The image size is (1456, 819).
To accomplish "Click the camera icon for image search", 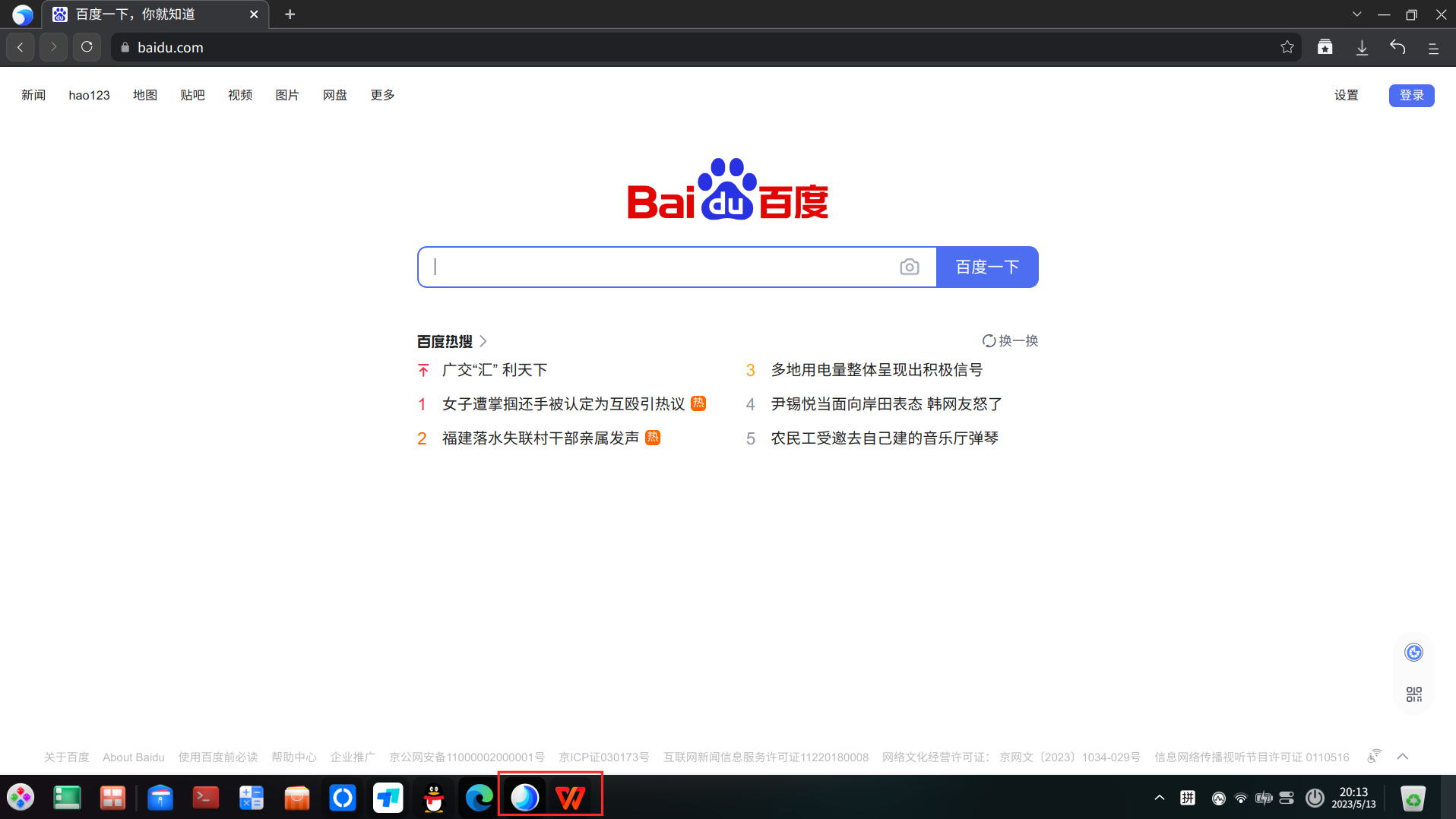I will click(910, 267).
